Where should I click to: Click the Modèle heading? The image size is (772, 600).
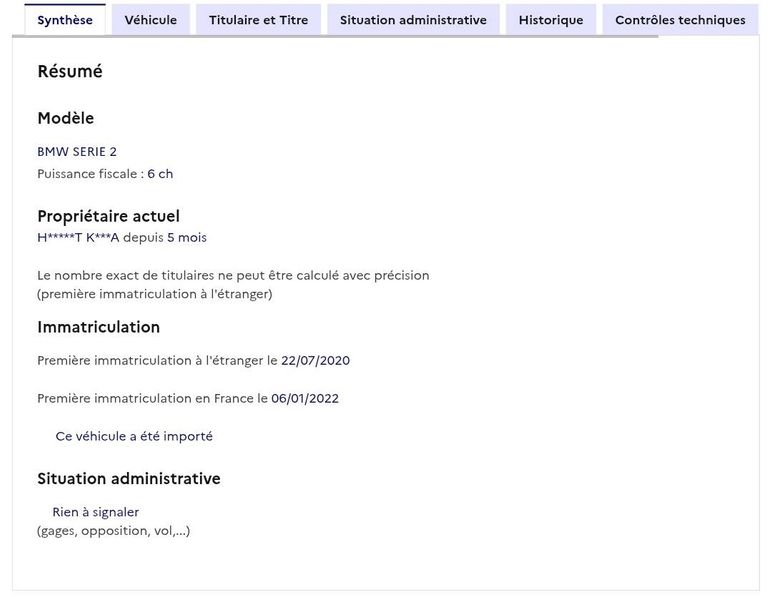point(65,118)
